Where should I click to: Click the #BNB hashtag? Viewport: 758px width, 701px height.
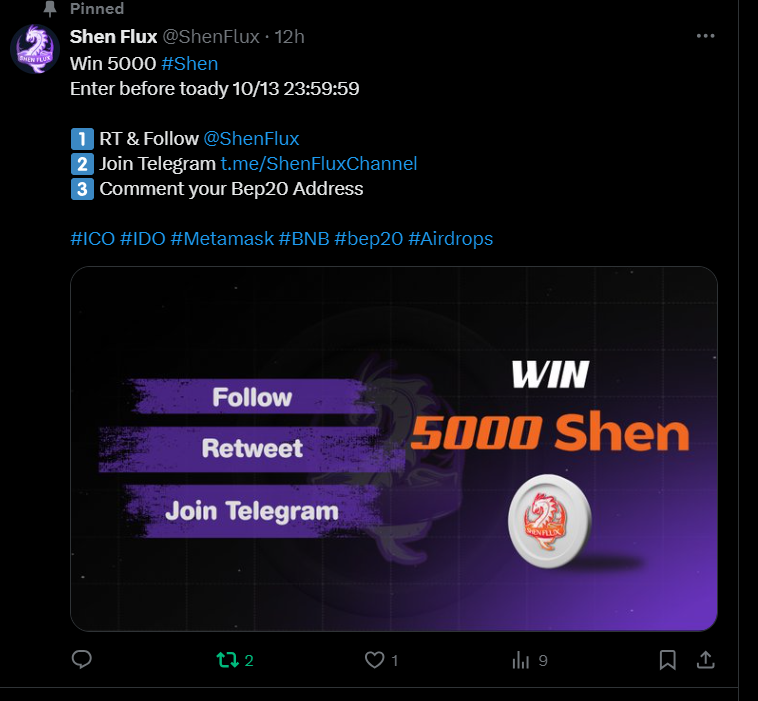304,239
